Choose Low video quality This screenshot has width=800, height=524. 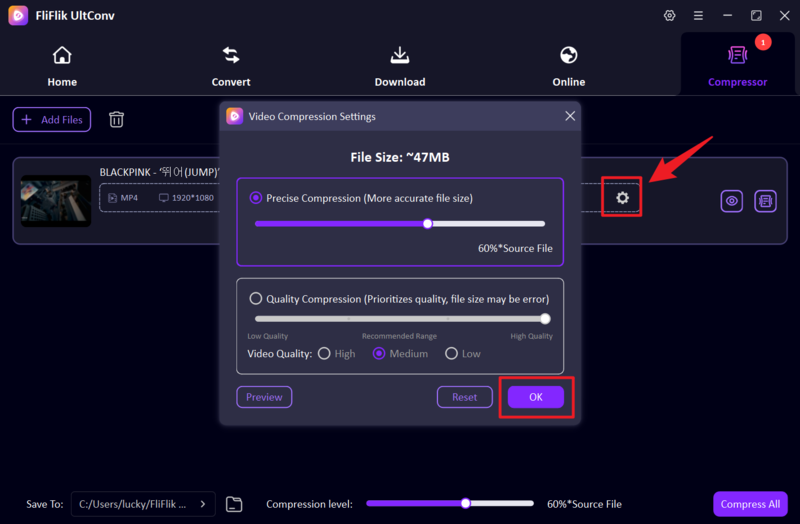[451, 354]
